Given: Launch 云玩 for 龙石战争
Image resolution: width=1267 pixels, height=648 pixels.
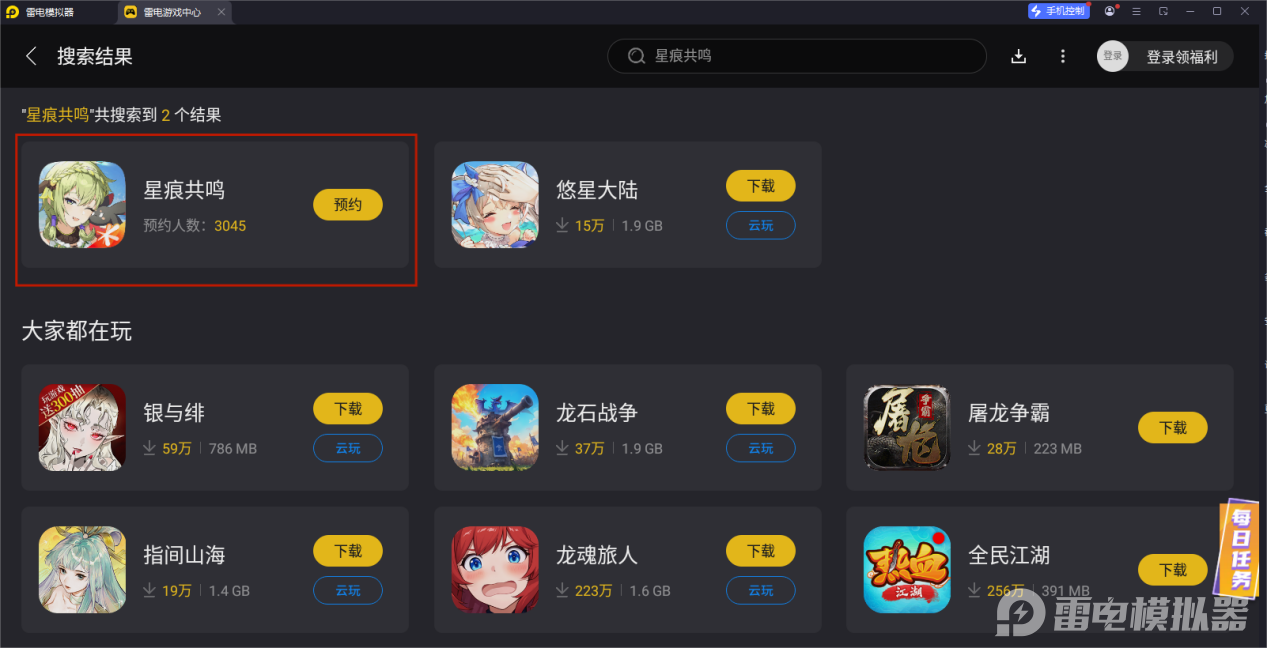Looking at the screenshot, I should [x=761, y=448].
